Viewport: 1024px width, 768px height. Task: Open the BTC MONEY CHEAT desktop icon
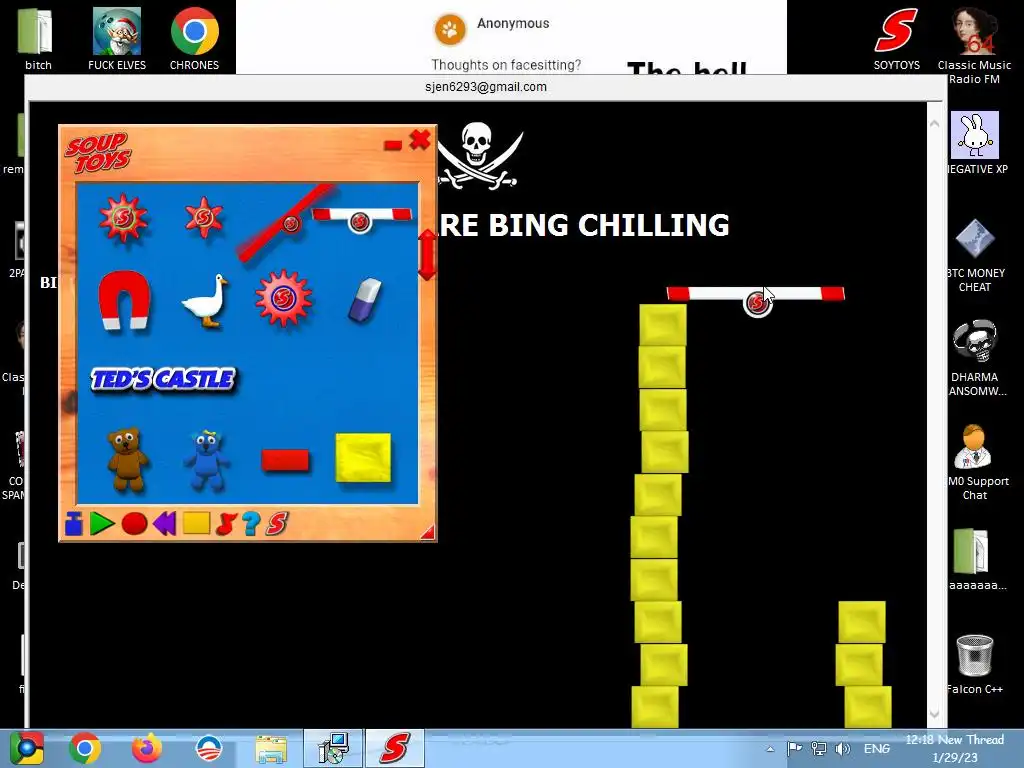tap(974, 255)
